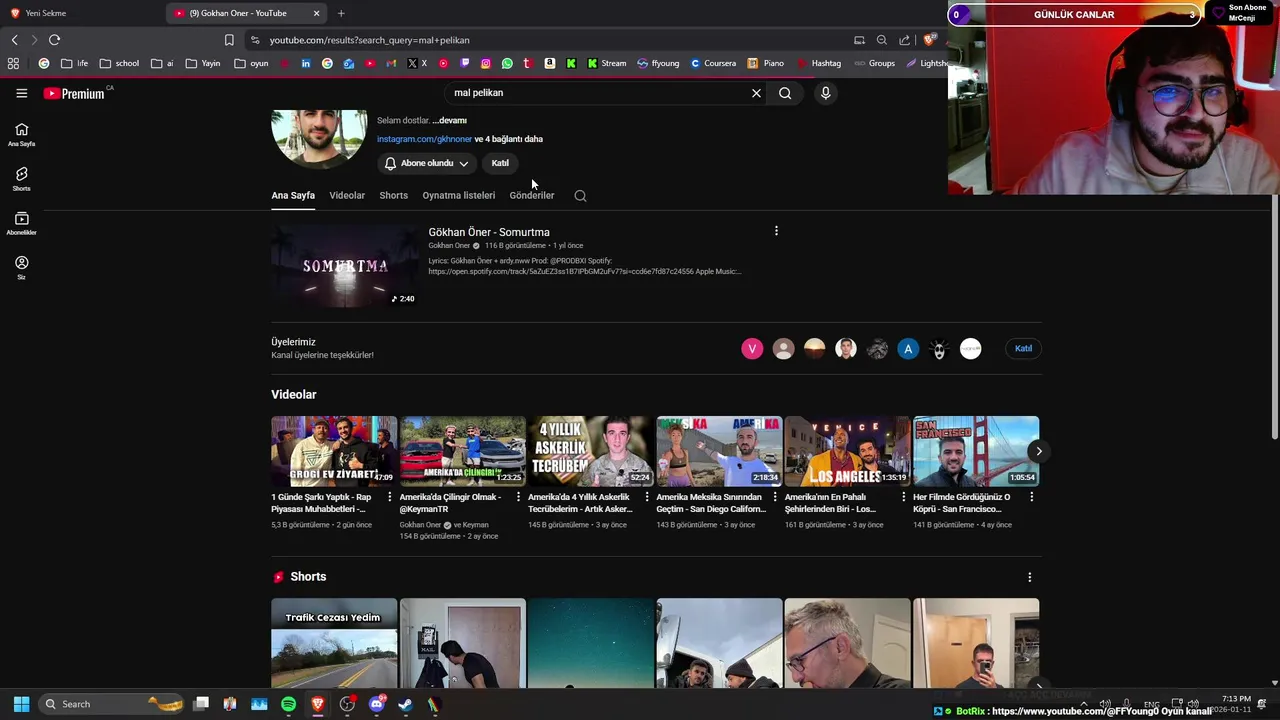The width and height of the screenshot is (1280, 720).
Task: Open Discord from the taskbar
Action: [376, 704]
